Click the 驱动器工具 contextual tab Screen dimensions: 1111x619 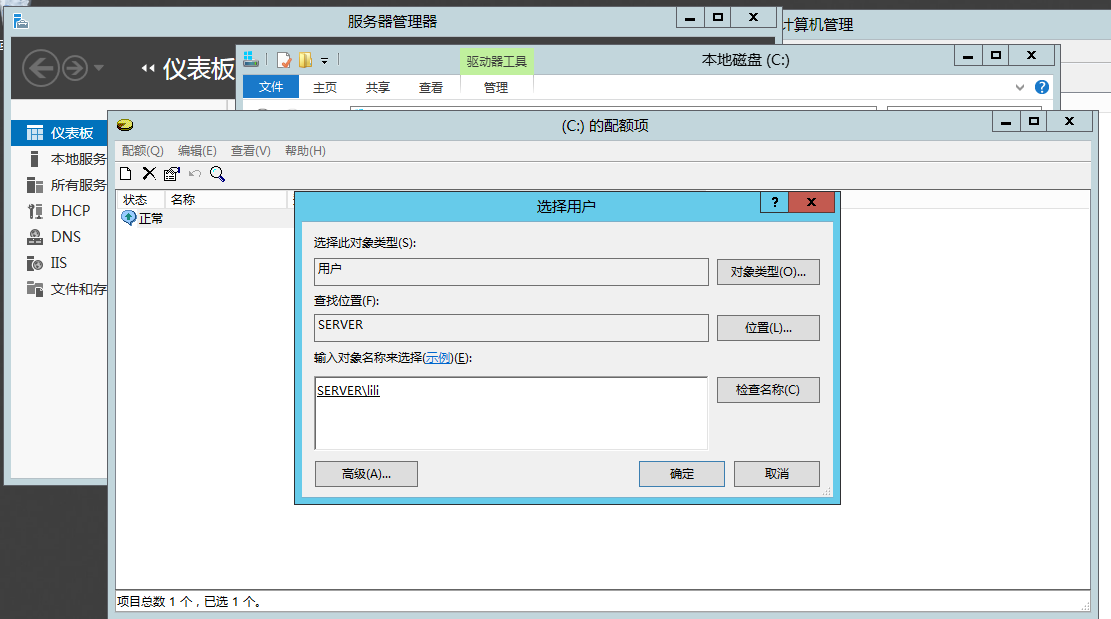click(497, 62)
